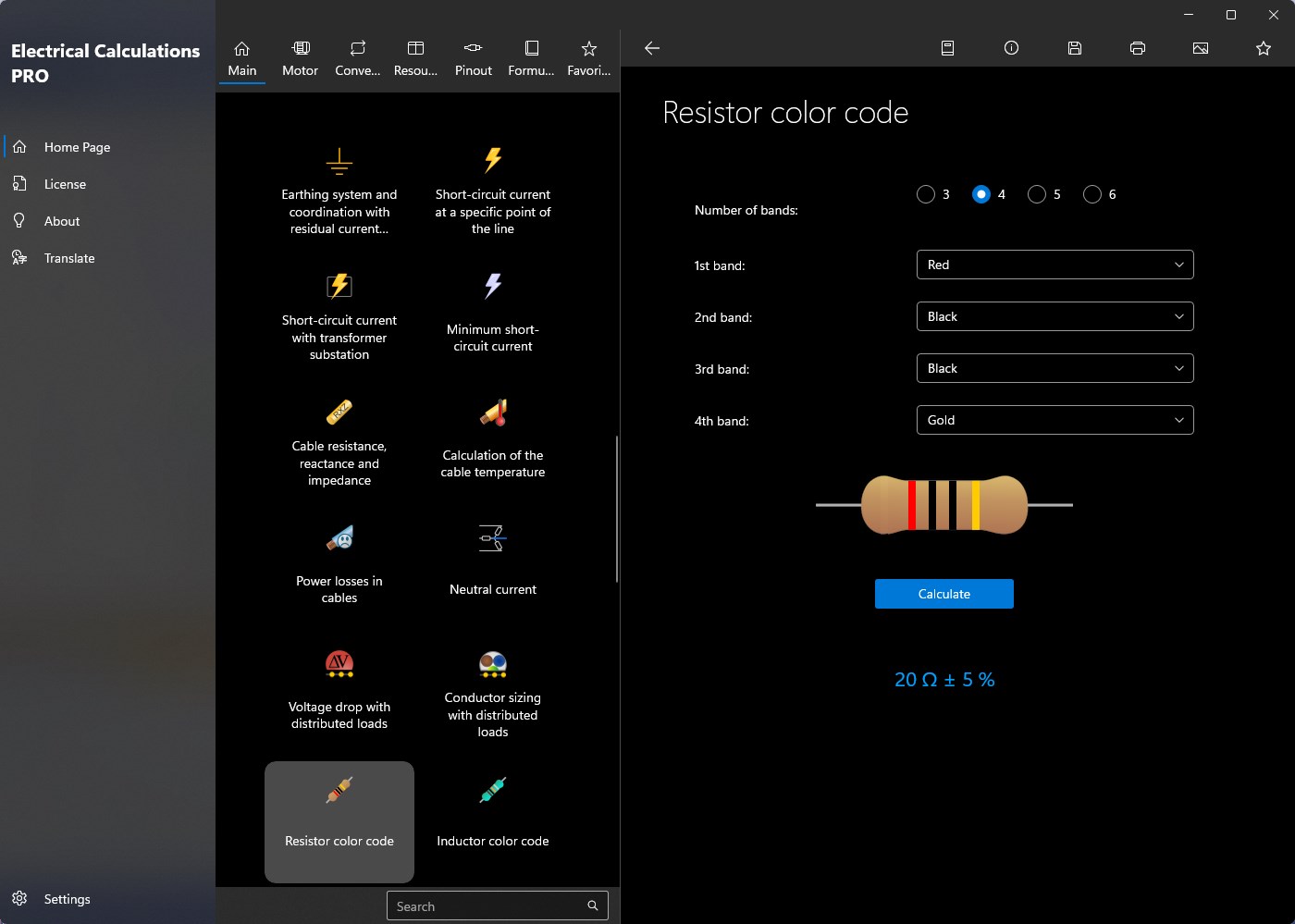This screenshot has width=1295, height=924.
Task: Switch to the Favorites tab
Action: [589, 58]
